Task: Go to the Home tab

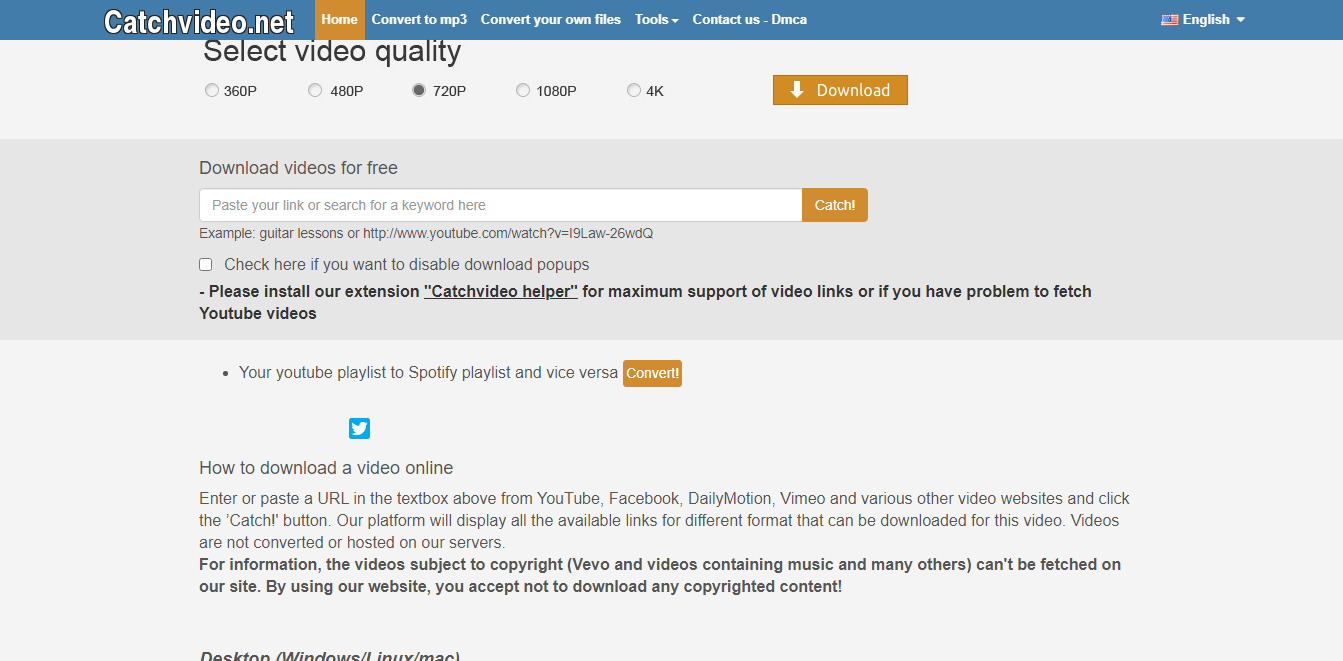Action: (x=340, y=20)
